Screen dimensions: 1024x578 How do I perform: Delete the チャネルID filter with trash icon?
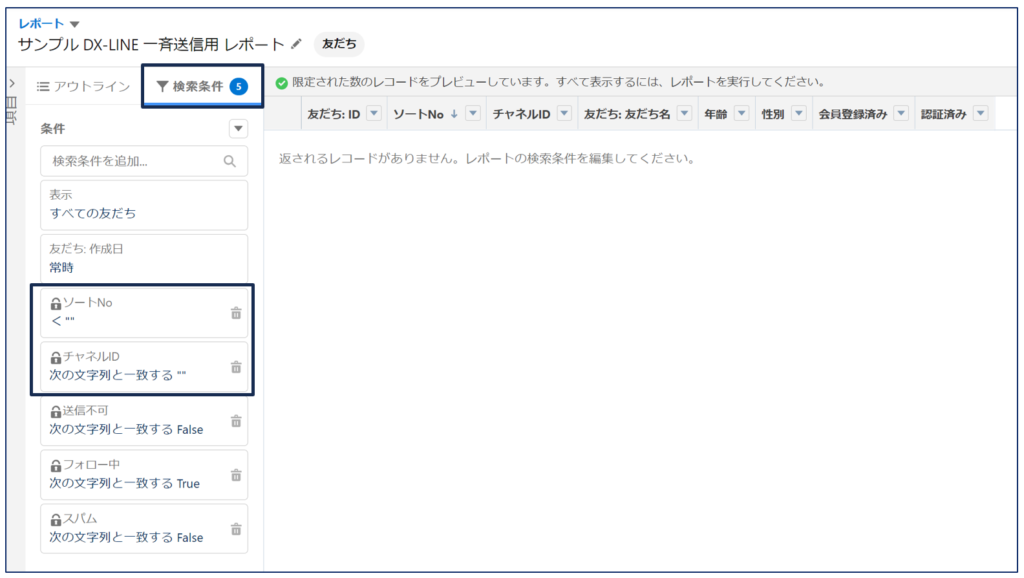pos(236,367)
